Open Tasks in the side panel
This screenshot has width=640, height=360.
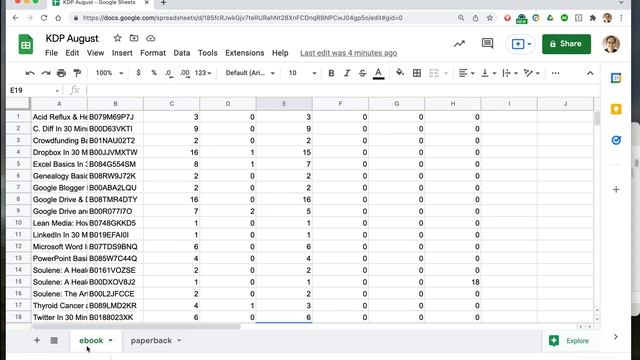(616, 140)
